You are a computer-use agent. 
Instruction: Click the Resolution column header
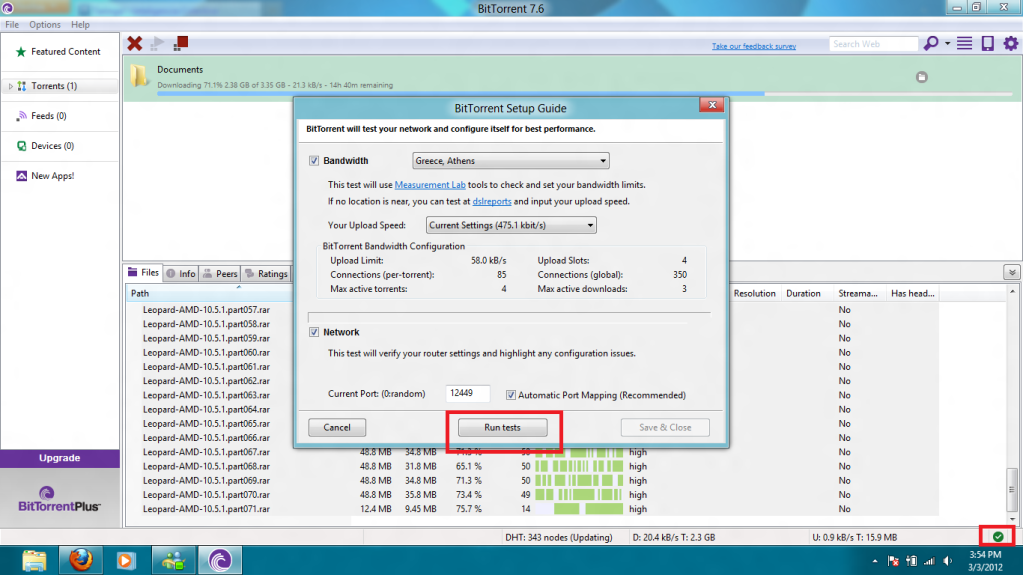tap(754, 294)
